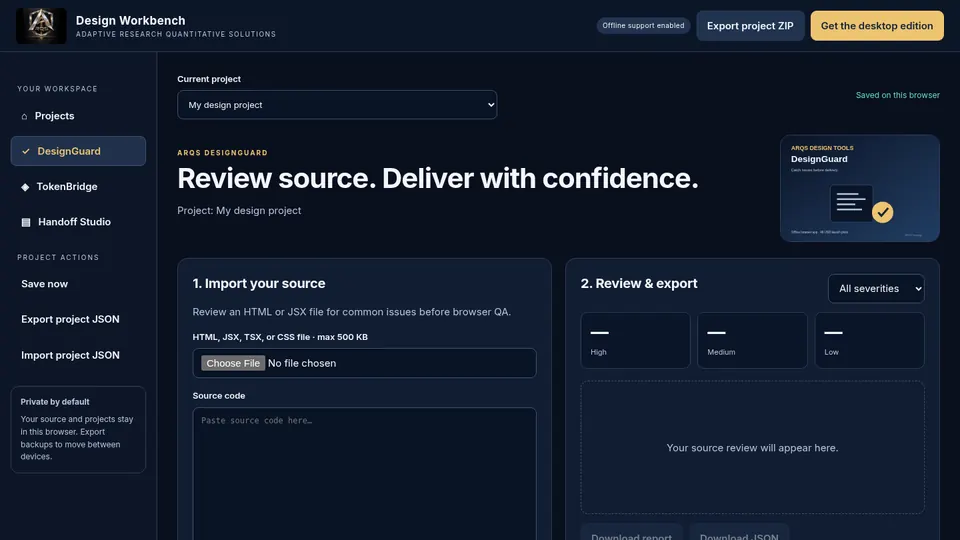Click Save now in project actions

(78, 284)
